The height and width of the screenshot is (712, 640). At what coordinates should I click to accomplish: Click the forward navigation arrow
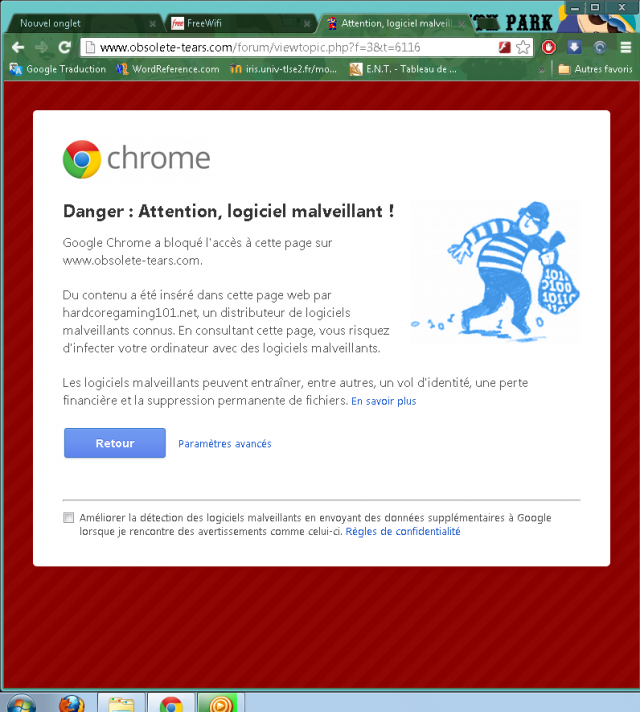[x=42, y=47]
